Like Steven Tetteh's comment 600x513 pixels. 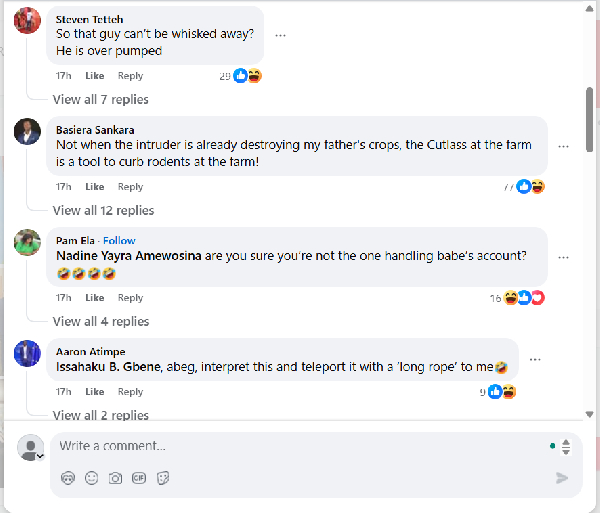95,76
